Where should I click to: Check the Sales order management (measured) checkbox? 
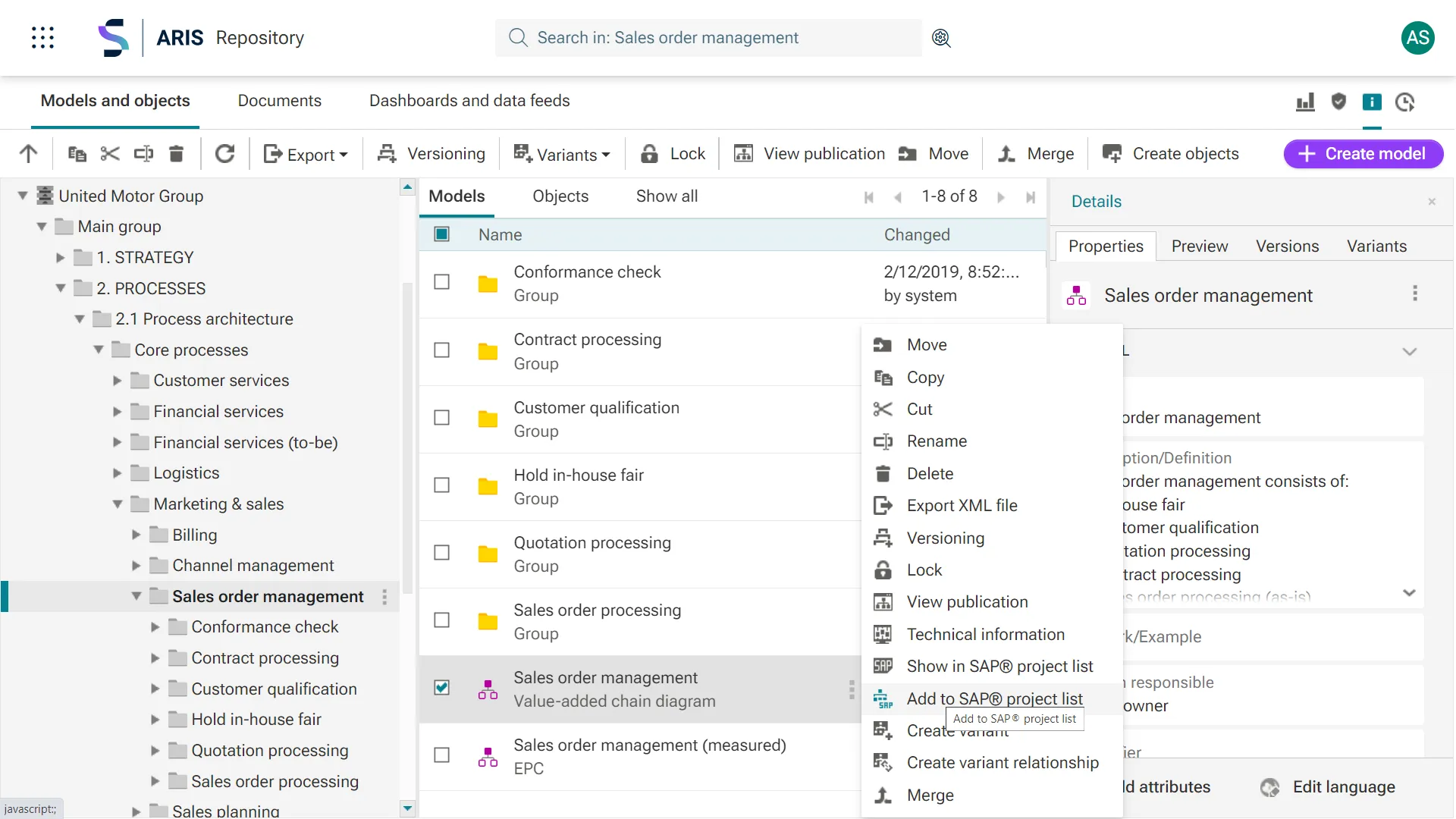441,755
